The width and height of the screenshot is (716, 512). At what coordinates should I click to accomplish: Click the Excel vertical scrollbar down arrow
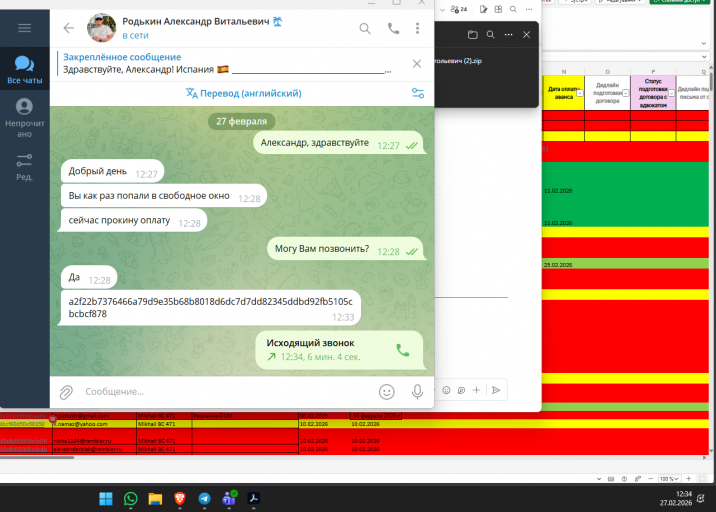(711, 451)
